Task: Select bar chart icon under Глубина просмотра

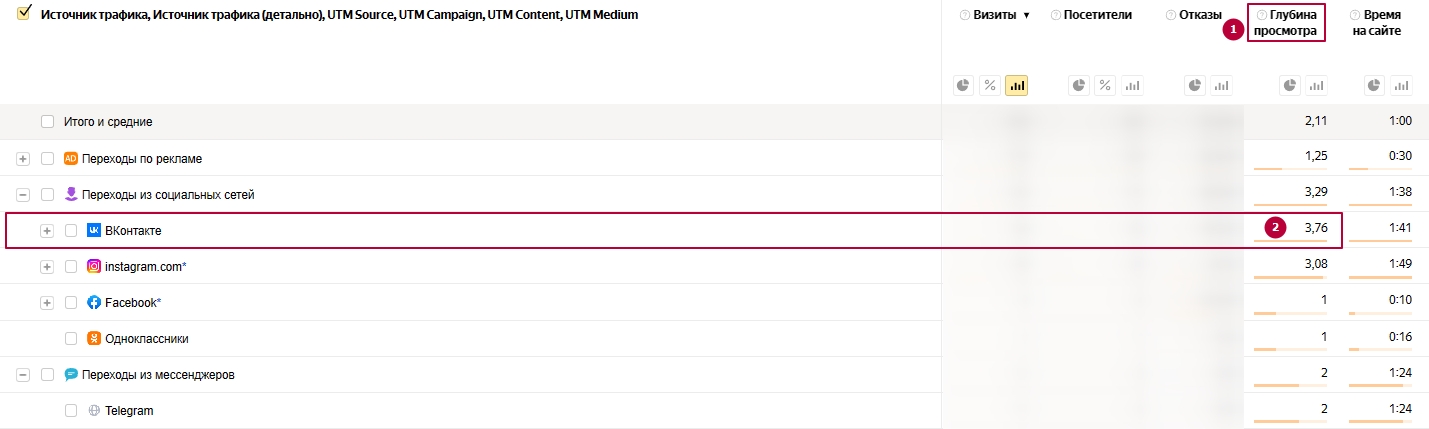Action: (1317, 86)
